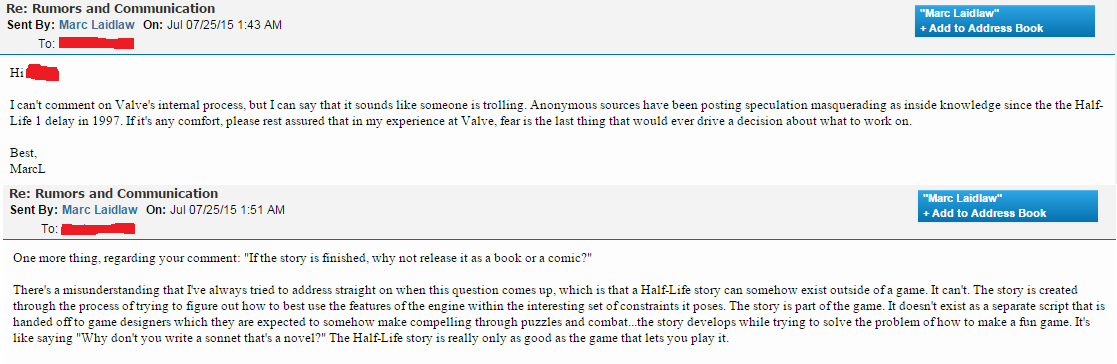Click the "Sent By:" label of the first email
The image size is (1117, 364).
point(31,24)
